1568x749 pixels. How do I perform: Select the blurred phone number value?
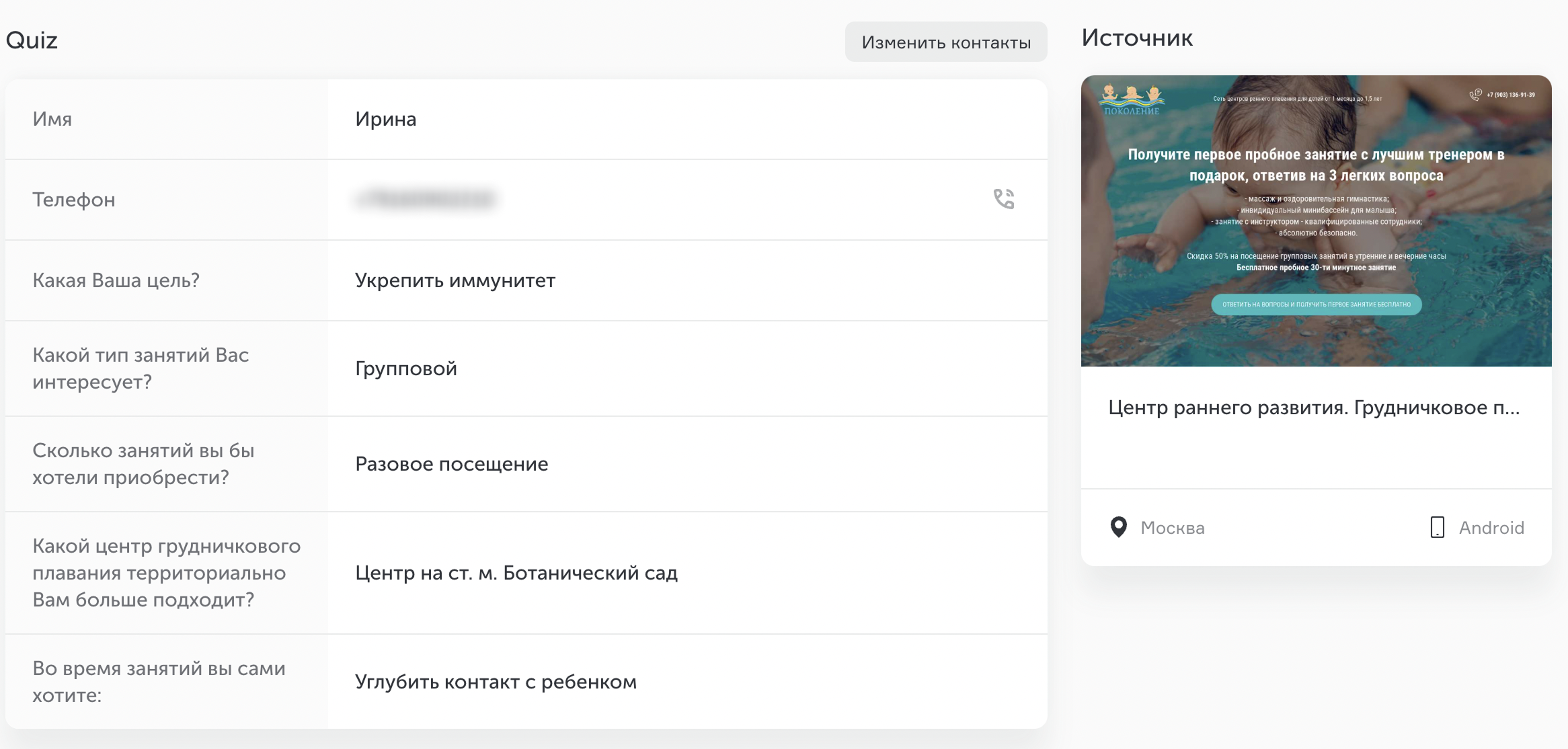click(x=426, y=199)
